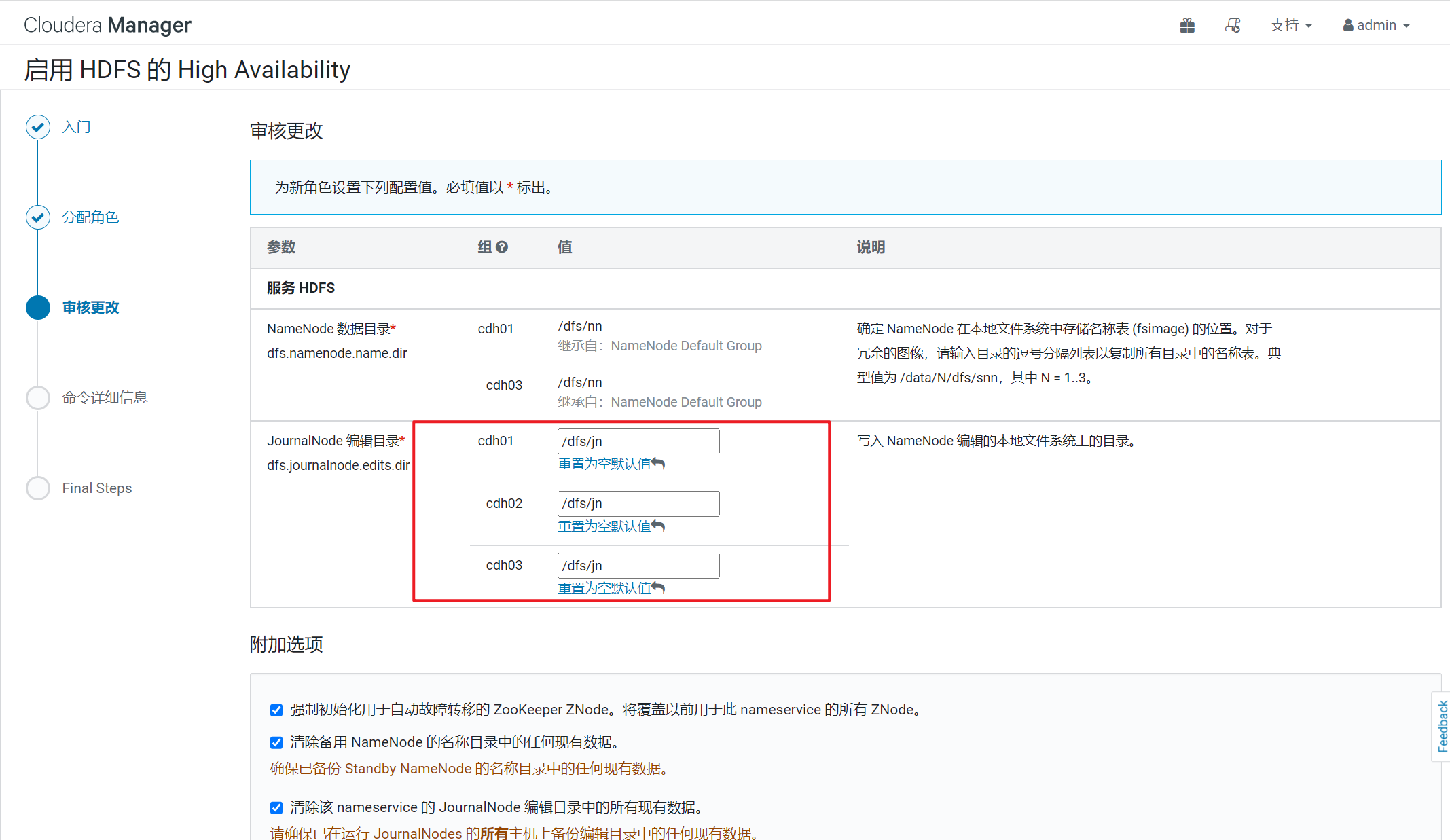Toggle force-initialize ZooKeeper ZNode checkbox
The height and width of the screenshot is (840, 1450).
[x=276, y=710]
